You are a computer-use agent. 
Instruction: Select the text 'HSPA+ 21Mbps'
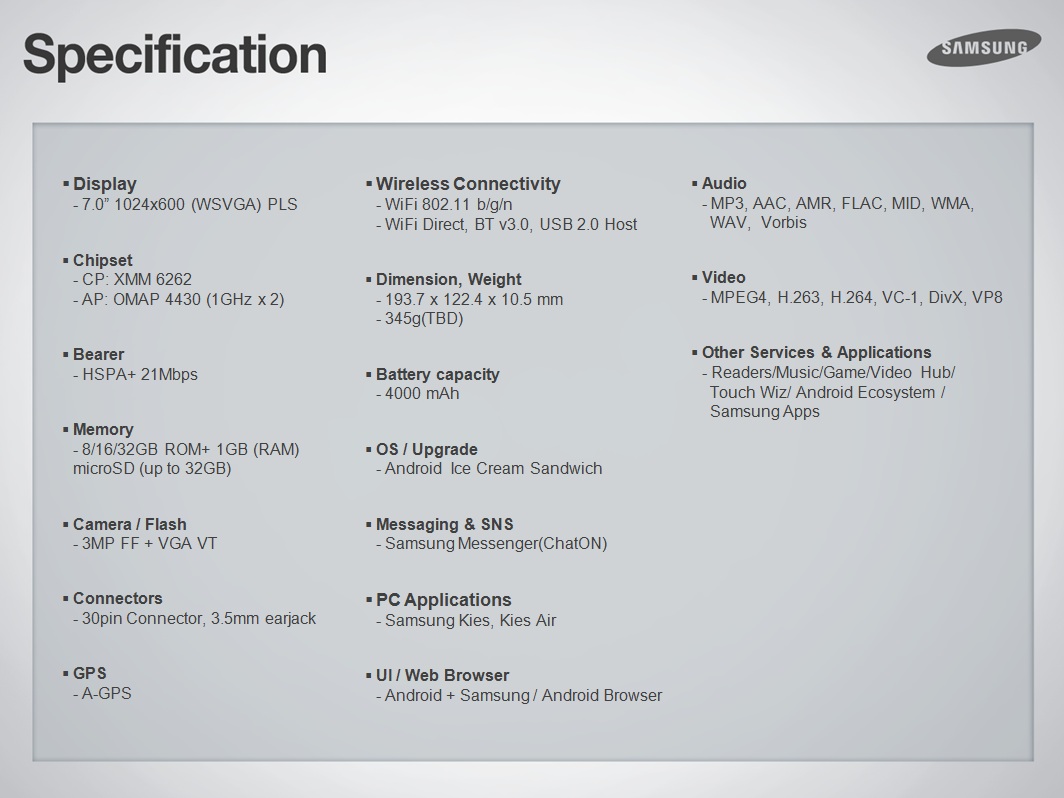(140, 375)
